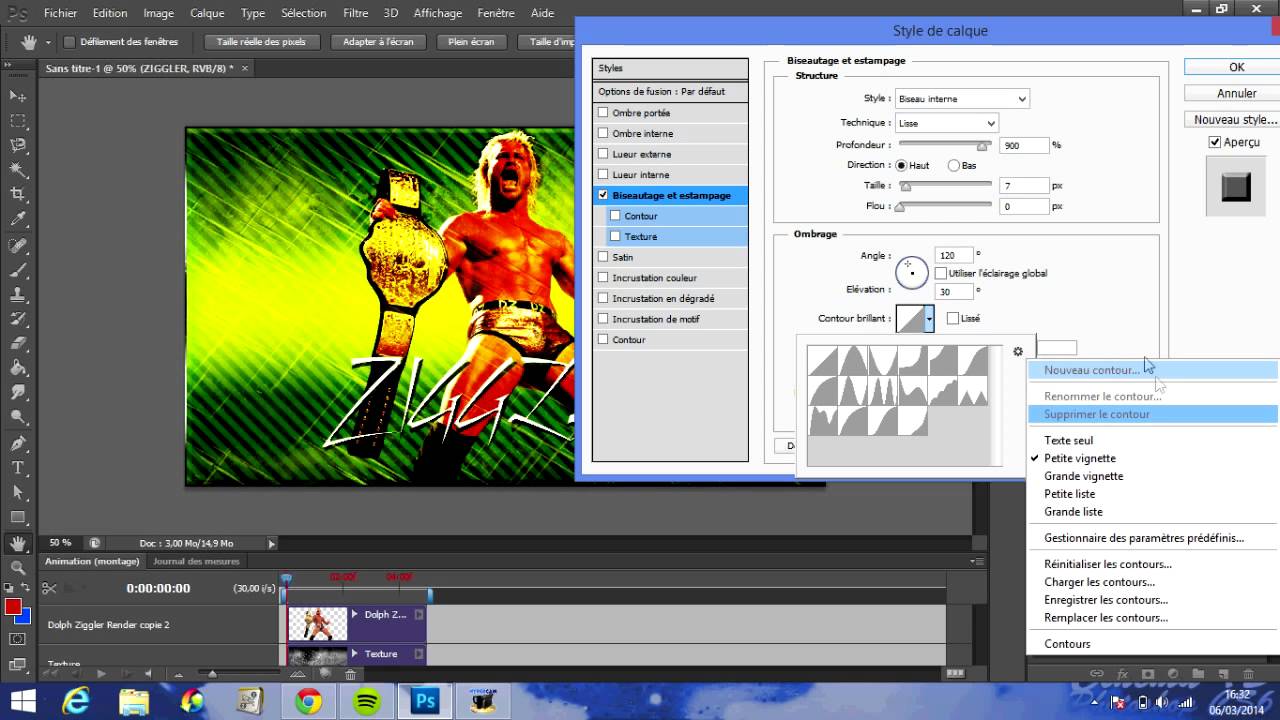The height and width of the screenshot is (720, 1280).
Task: Tick the Satin style checkbox
Action: 603,257
